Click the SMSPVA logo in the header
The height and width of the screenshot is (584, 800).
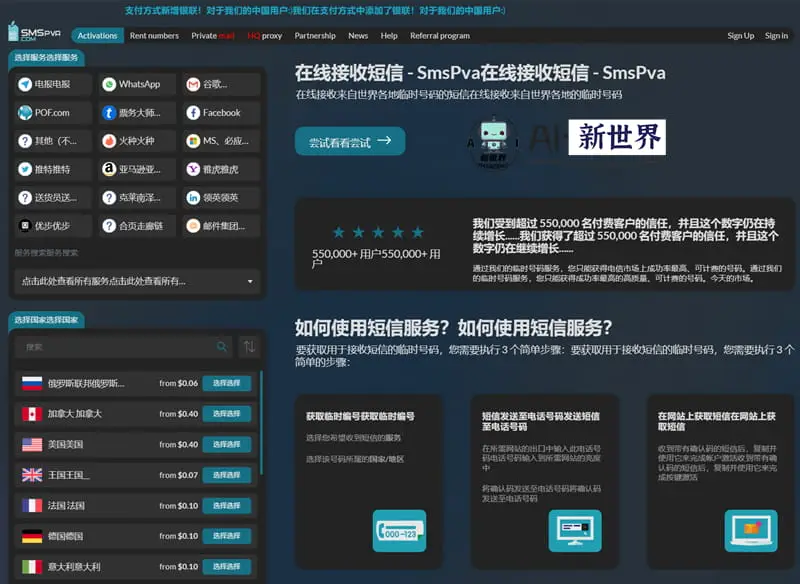(34, 32)
